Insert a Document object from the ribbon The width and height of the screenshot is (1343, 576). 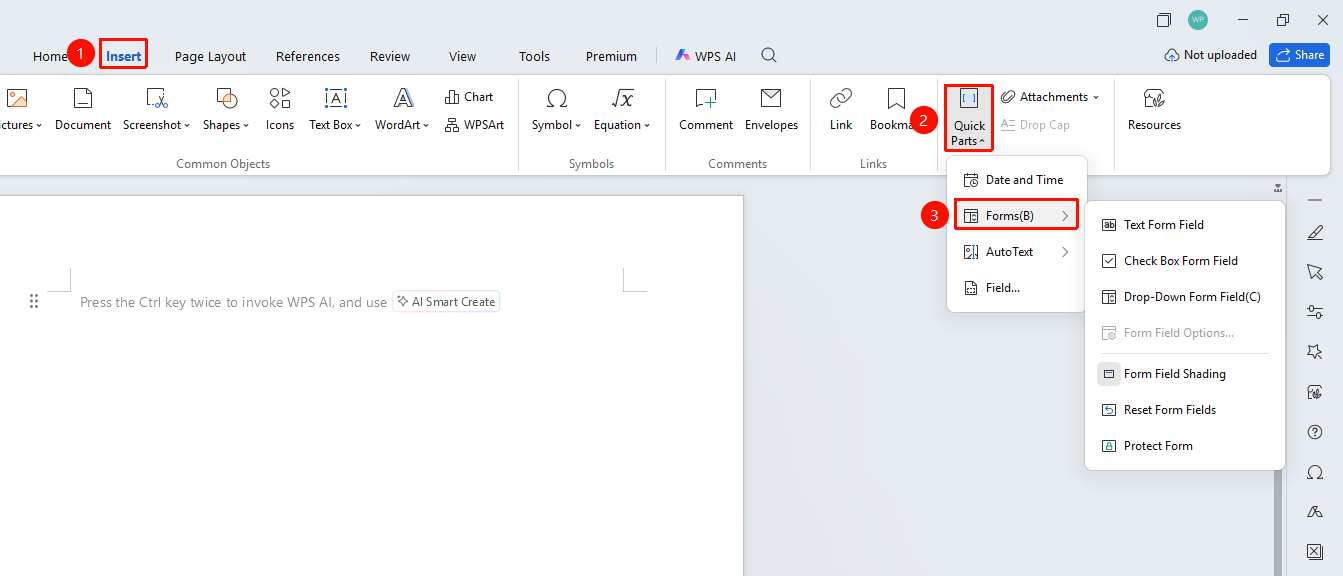coord(83,109)
